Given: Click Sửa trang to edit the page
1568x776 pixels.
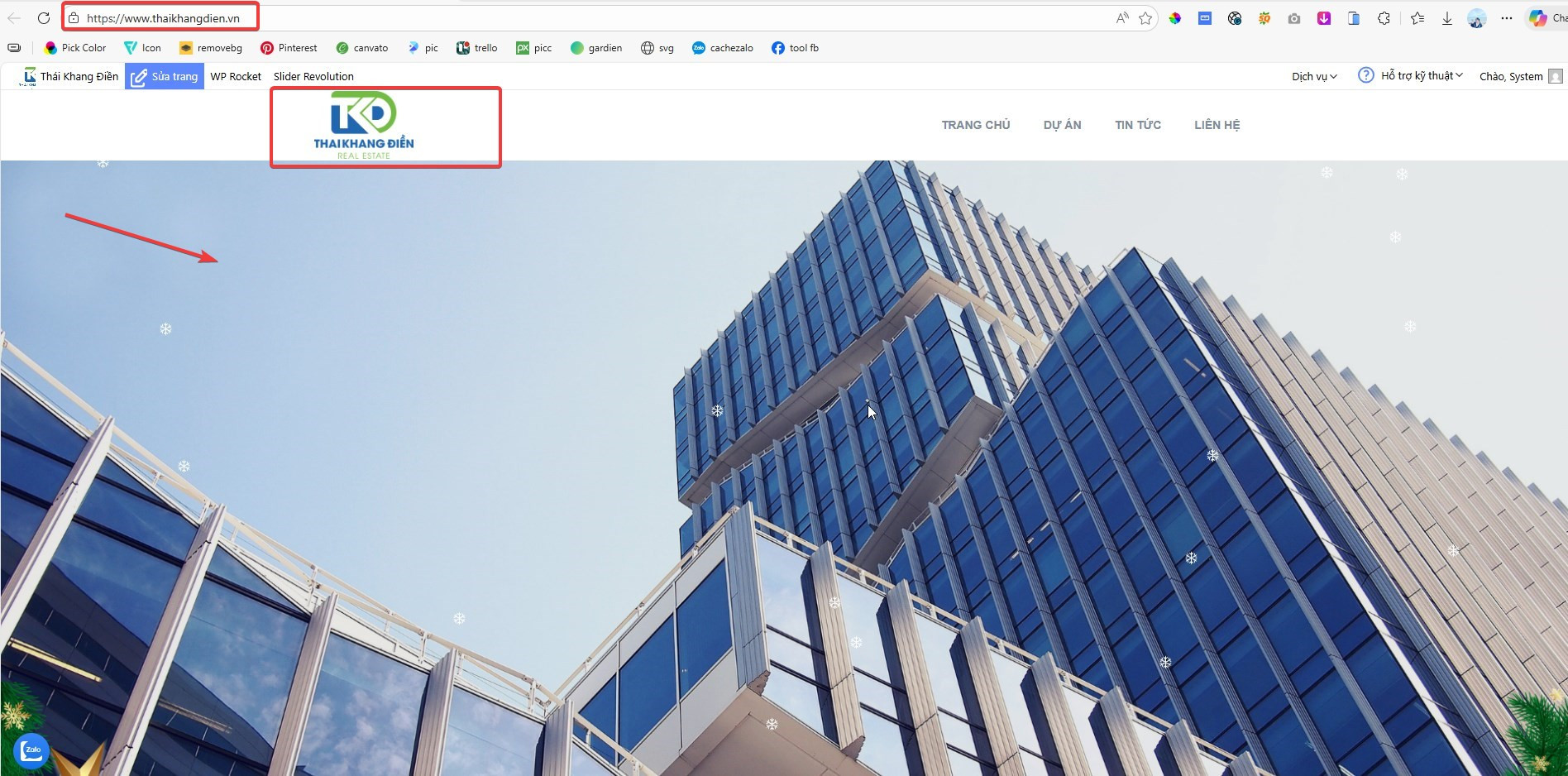Looking at the screenshot, I should [x=165, y=76].
